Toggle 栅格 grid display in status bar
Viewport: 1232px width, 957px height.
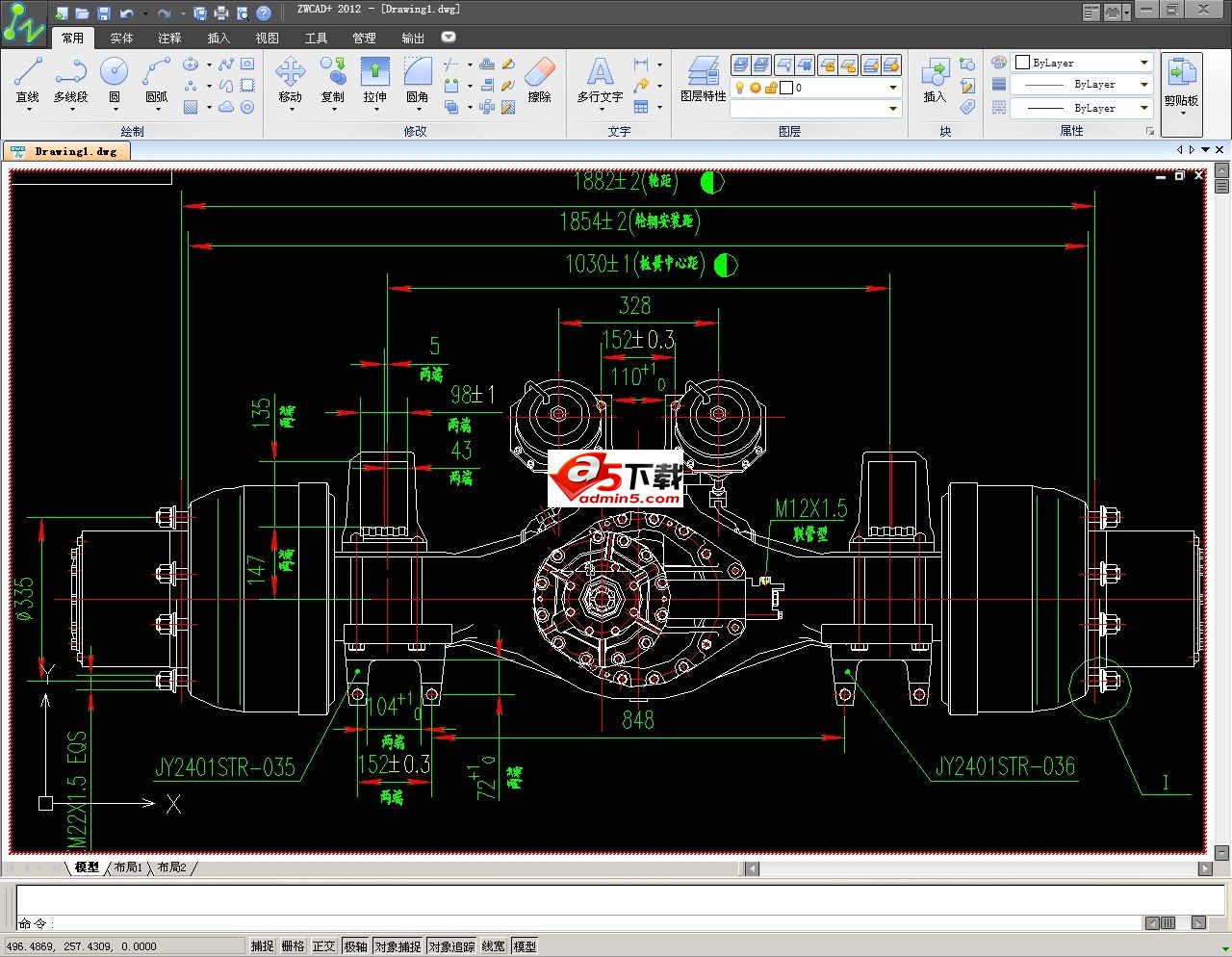293,946
